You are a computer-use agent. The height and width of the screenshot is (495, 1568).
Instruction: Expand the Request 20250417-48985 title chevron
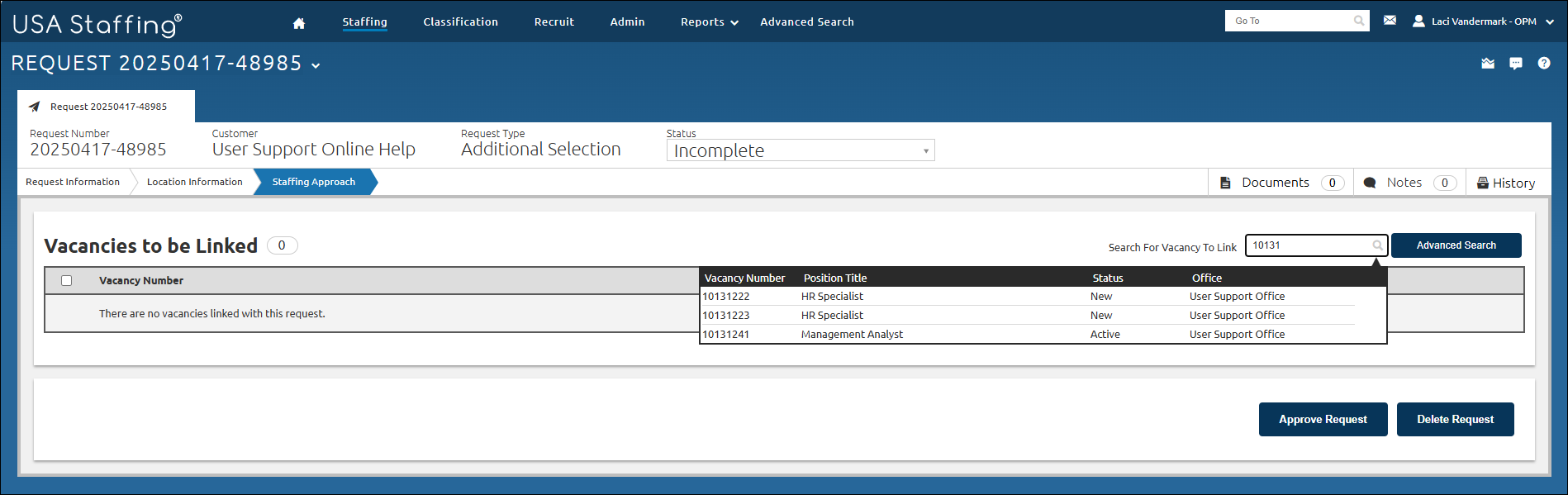point(316,65)
